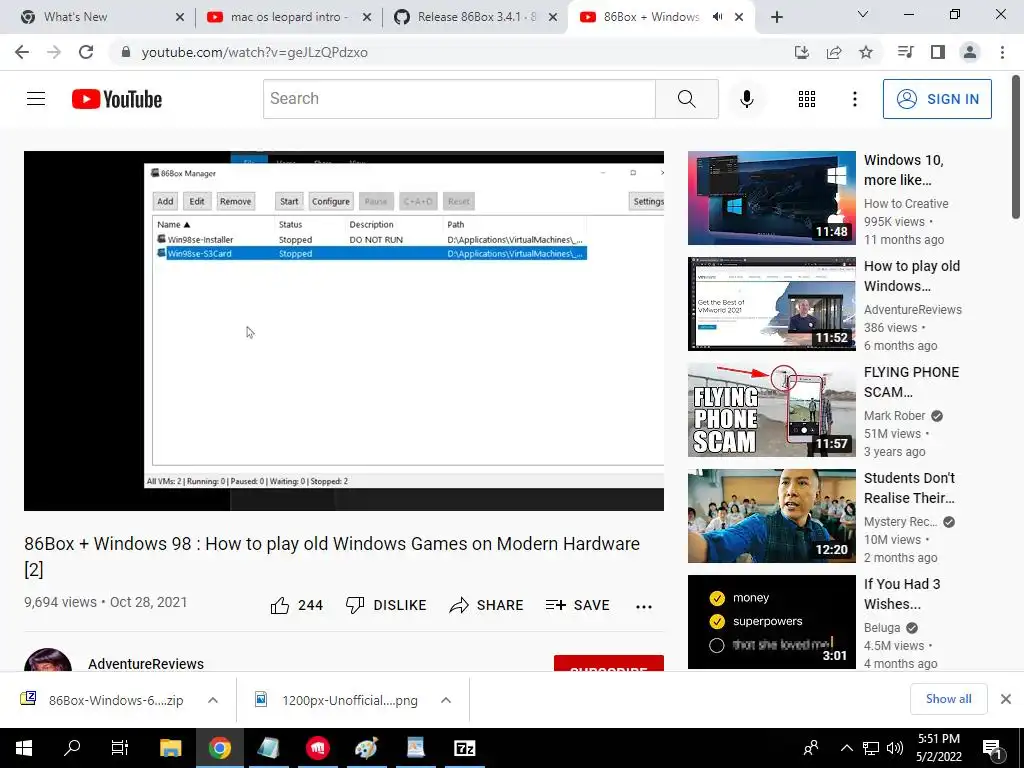
Task: Click the address bar URL
Action: pos(255,52)
